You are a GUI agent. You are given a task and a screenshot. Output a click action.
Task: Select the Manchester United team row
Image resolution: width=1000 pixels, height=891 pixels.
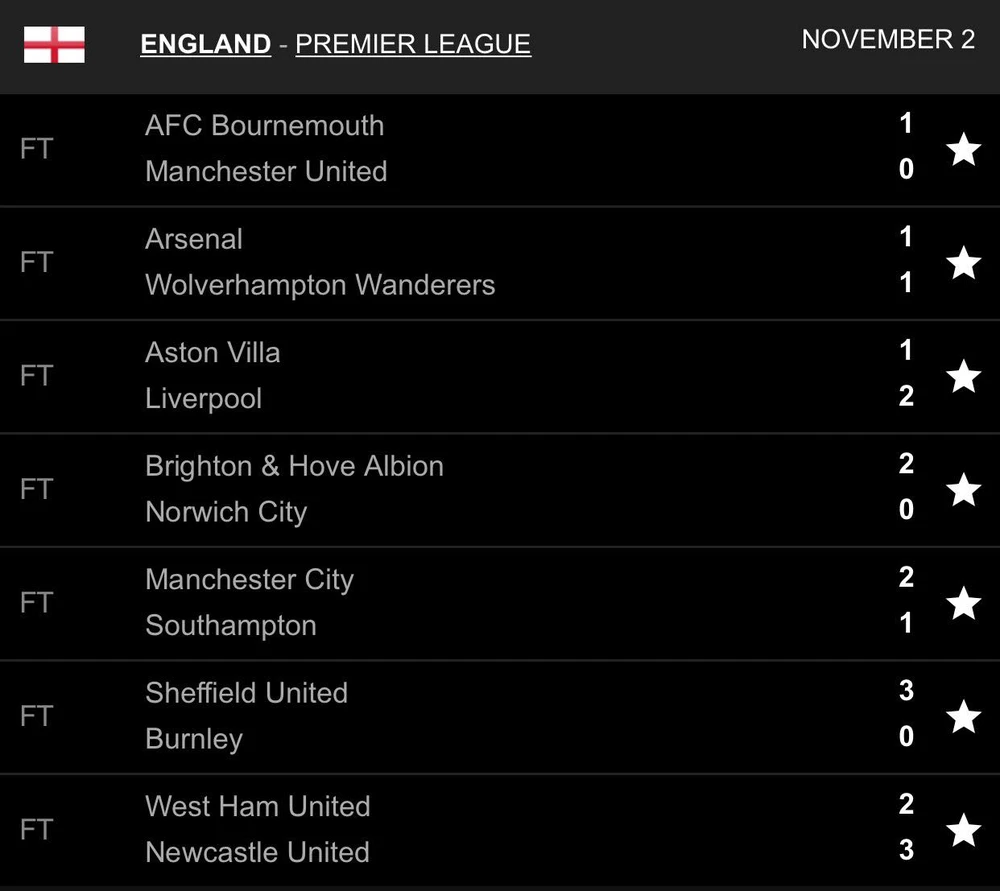(x=266, y=172)
